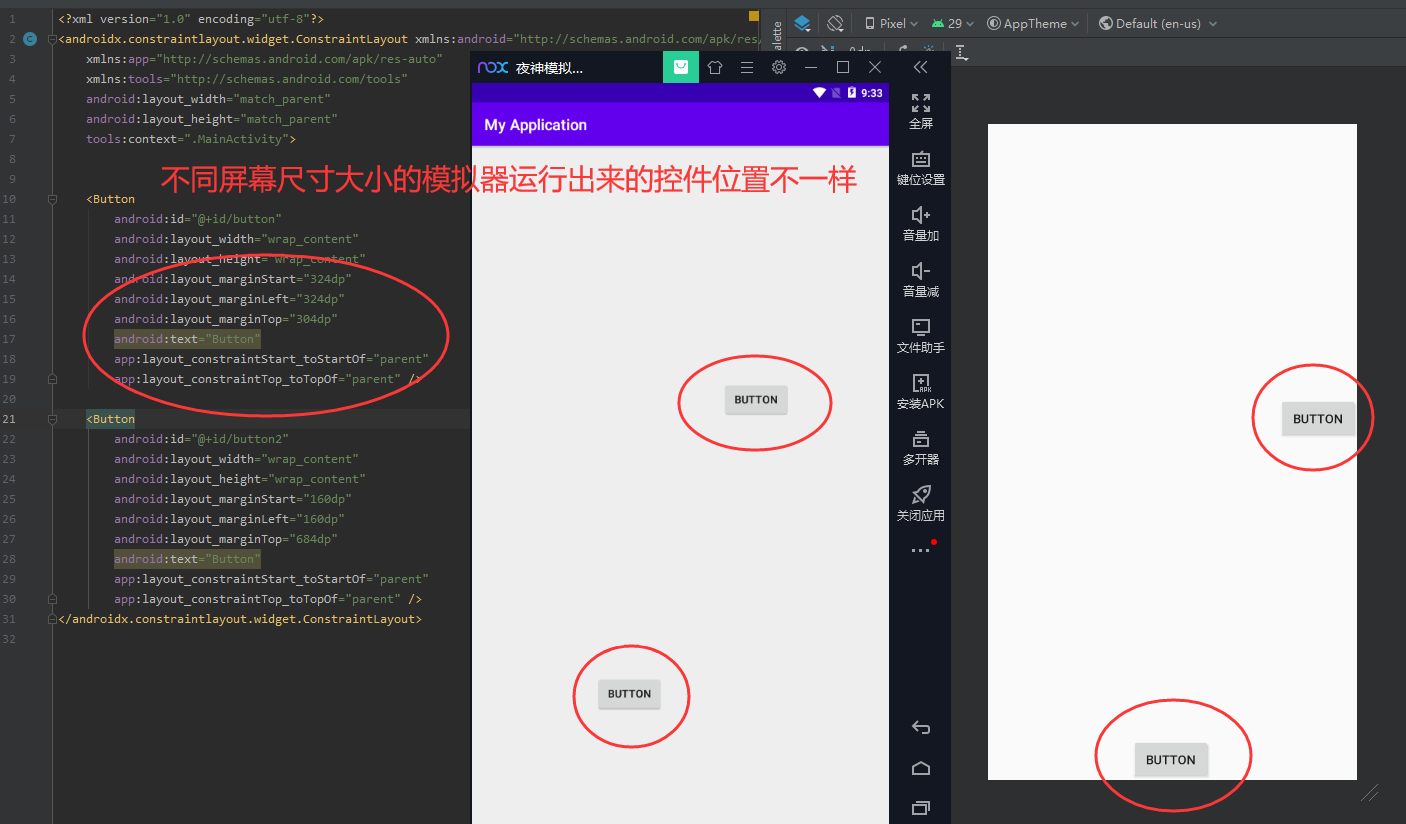This screenshot has width=1406, height=824.
Task: Click tools:context=".MainActivity" on line 7
Action: coord(187,139)
